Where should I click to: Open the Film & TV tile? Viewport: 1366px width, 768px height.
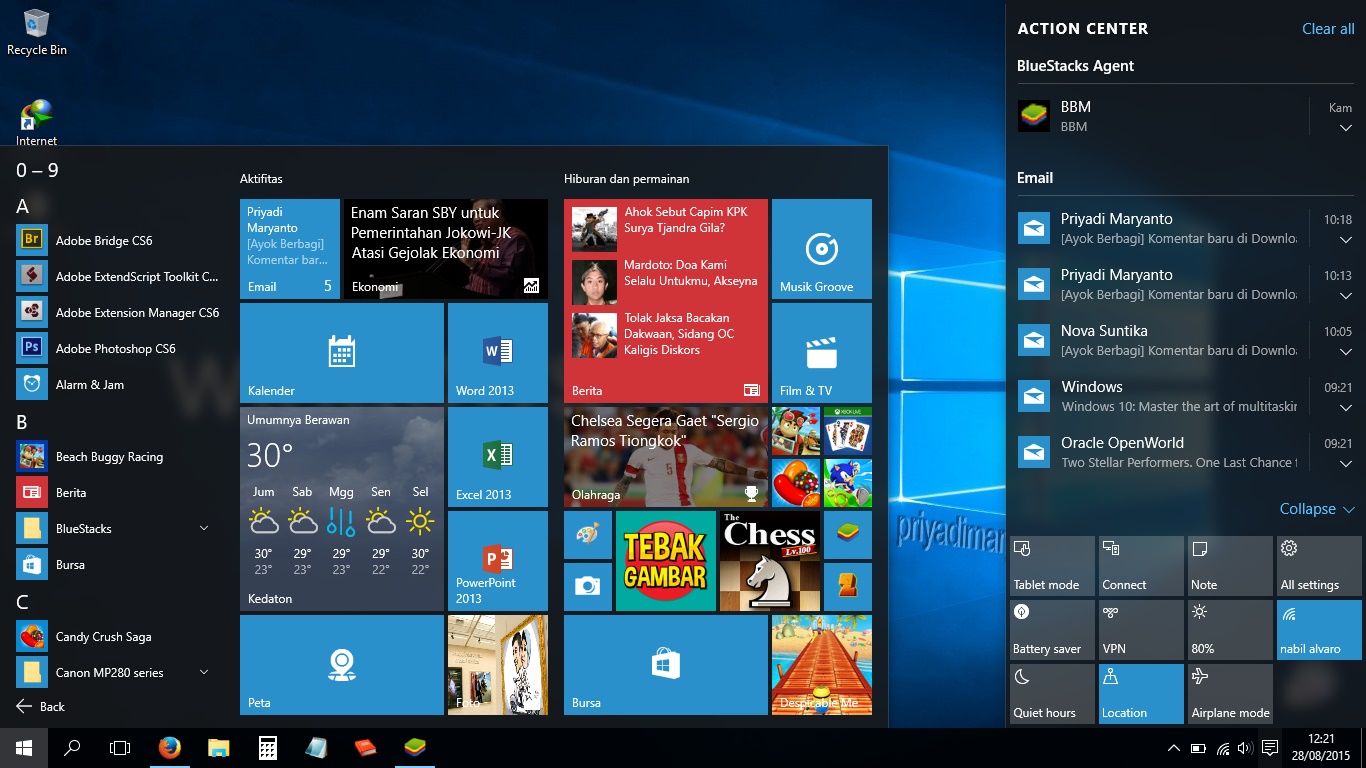822,353
